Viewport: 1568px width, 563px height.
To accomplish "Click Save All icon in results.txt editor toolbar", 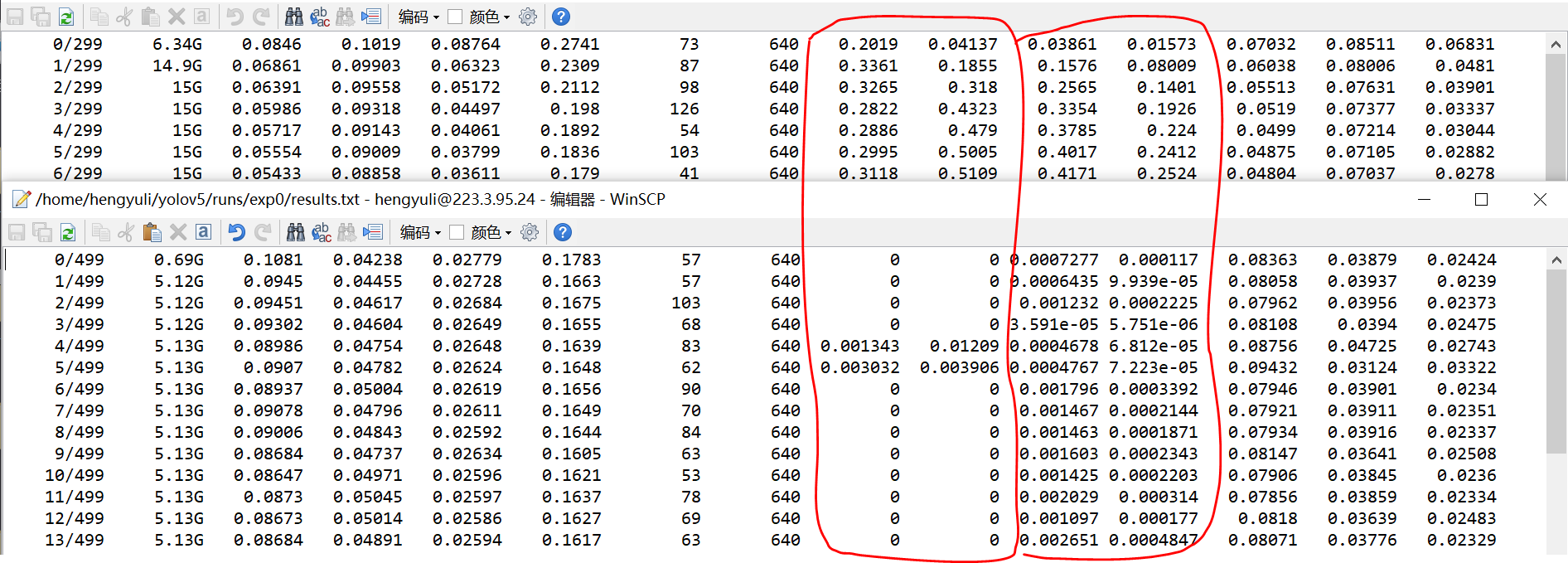I will [42, 232].
